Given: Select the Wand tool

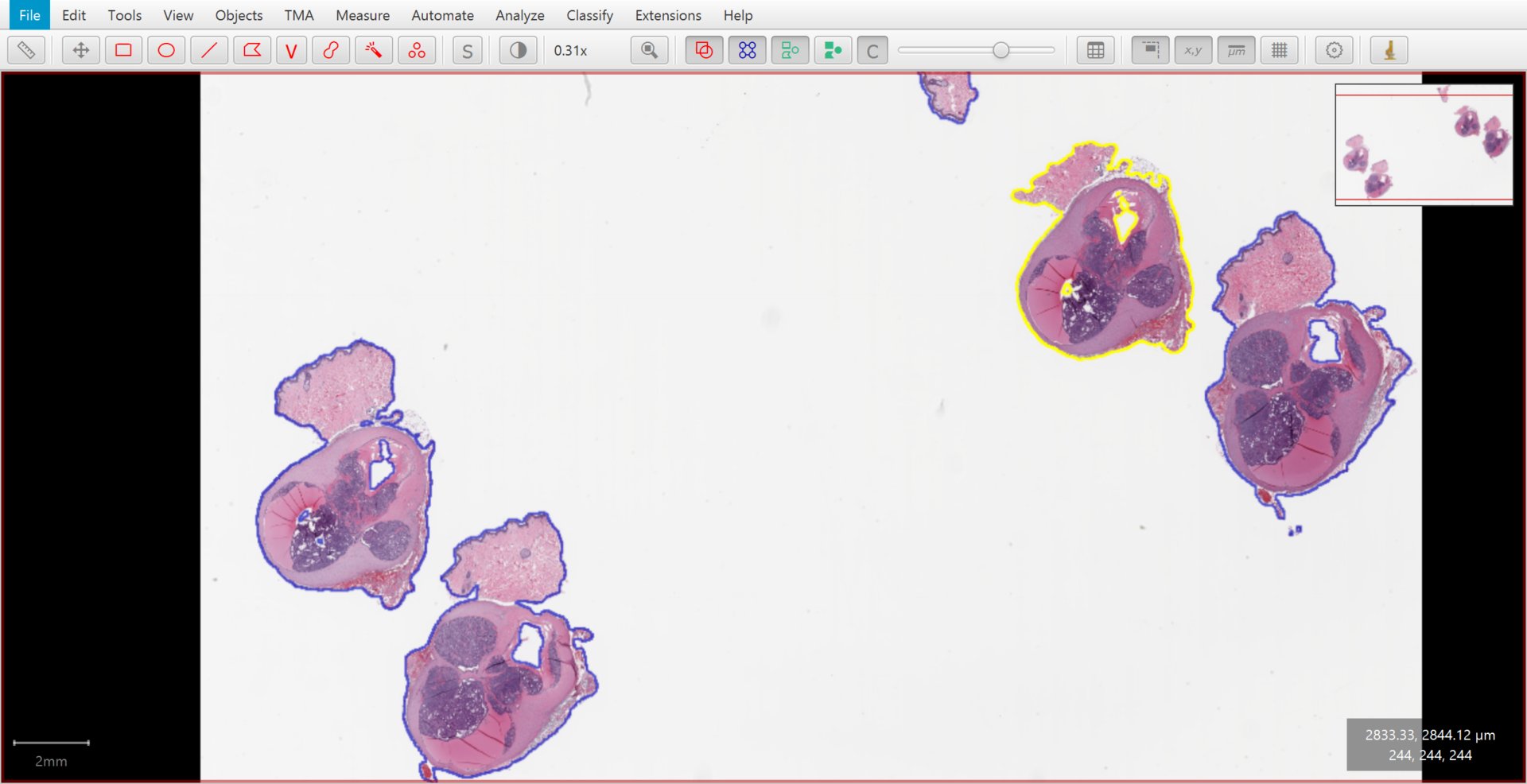Looking at the screenshot, I should (374, 50).
